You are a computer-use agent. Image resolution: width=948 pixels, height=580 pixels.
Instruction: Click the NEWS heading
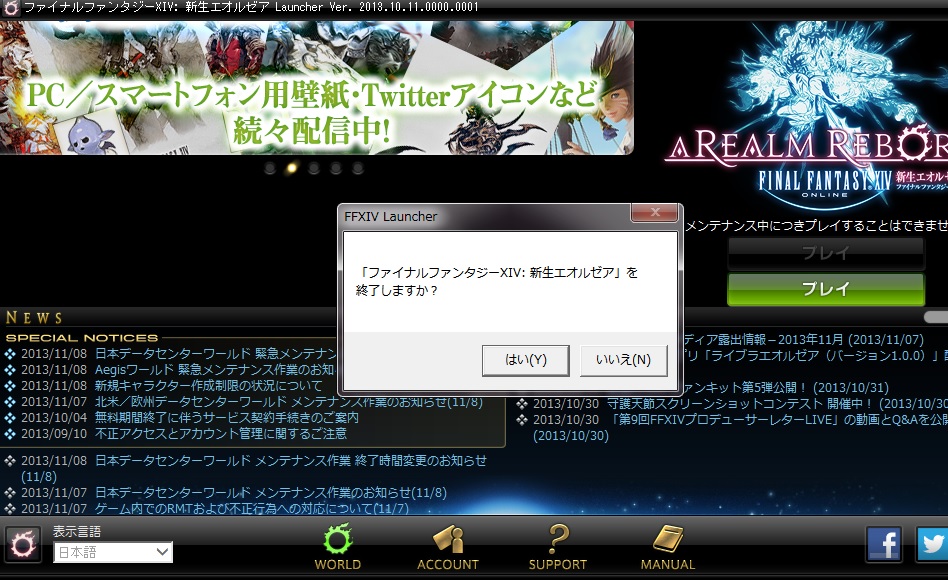coord(34,318)
